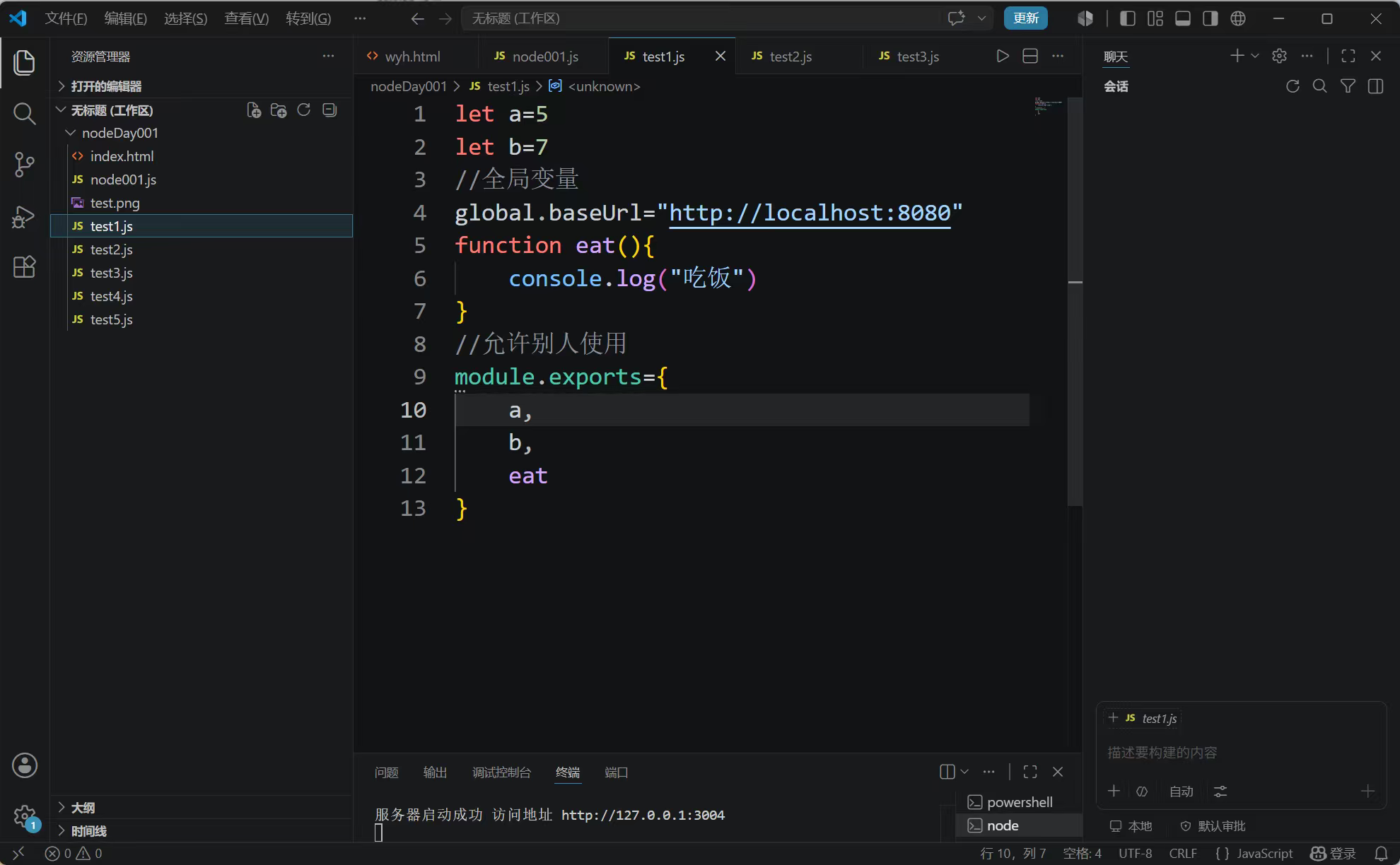Open the Extensions view
The width and height of the screenshot is (1400, 865).
[24, 267]
